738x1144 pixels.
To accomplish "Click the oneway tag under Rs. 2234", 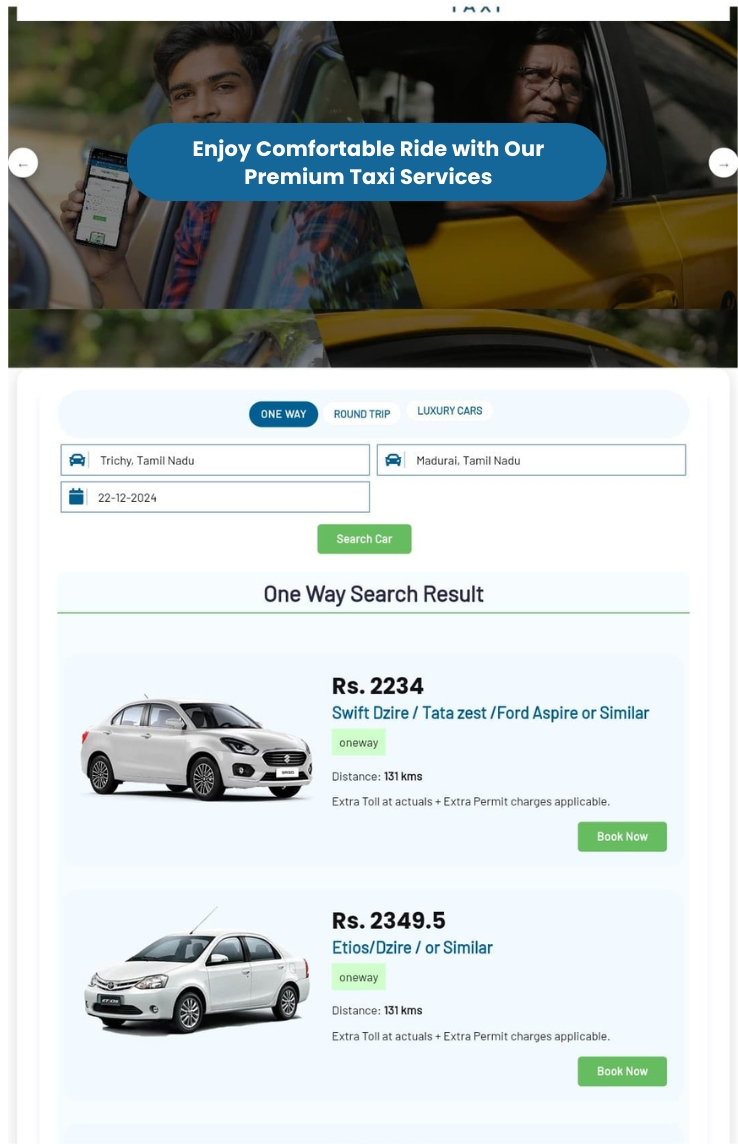I will [358, 743].
